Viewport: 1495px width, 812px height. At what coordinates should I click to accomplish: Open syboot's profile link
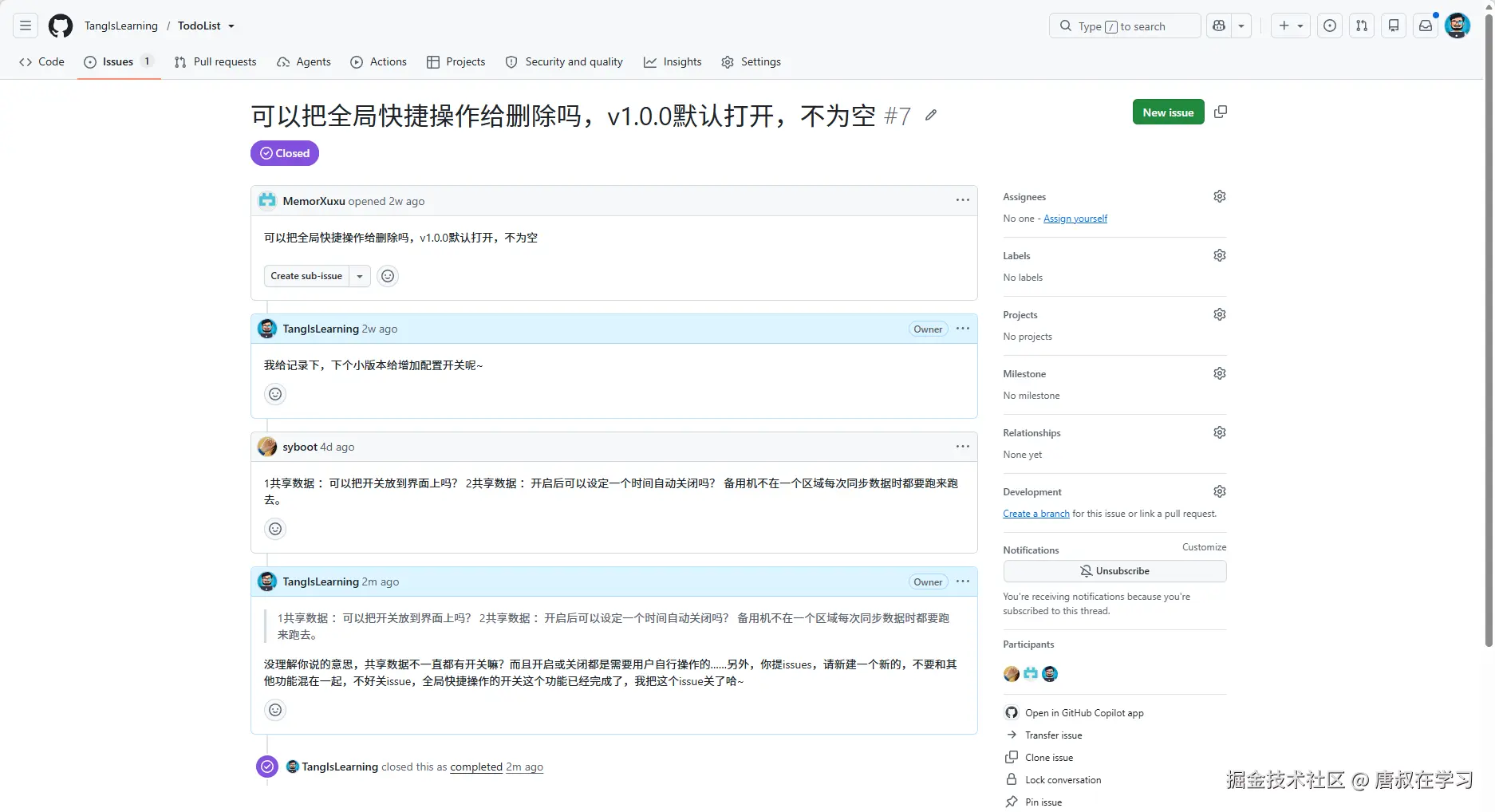(300, 447)
